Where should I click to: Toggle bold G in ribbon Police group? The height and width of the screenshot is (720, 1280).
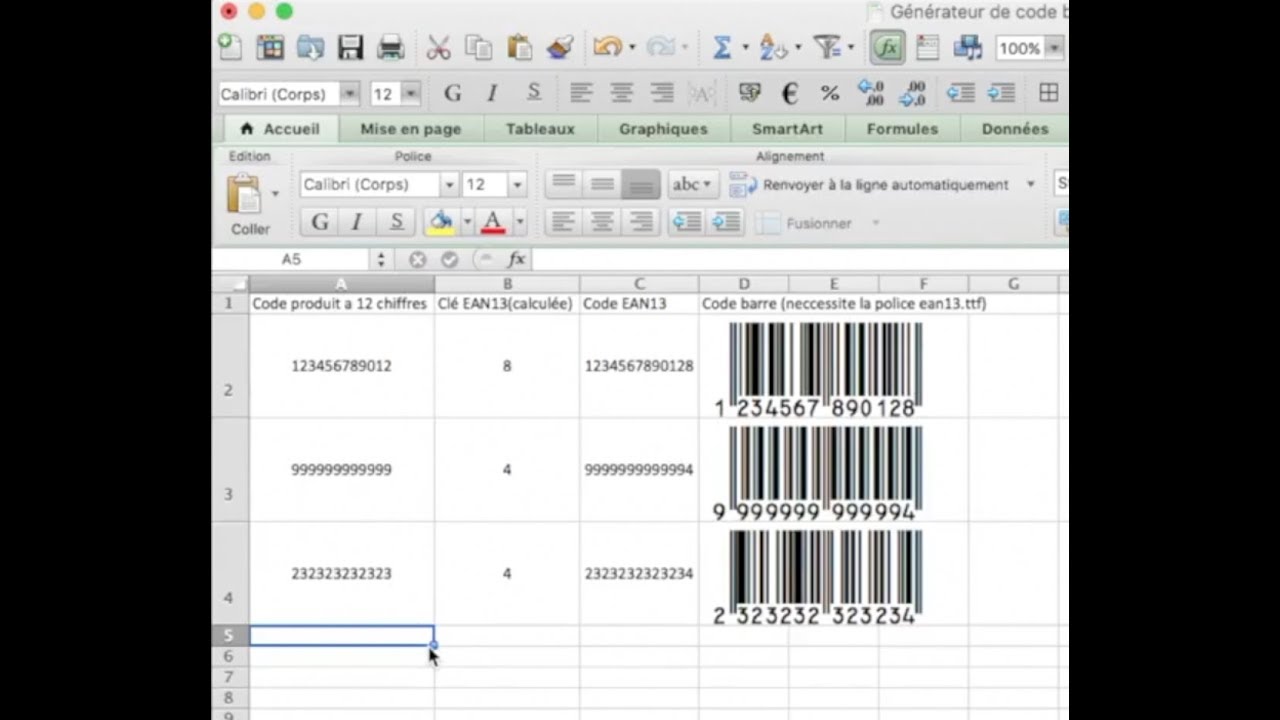point(320,222)
